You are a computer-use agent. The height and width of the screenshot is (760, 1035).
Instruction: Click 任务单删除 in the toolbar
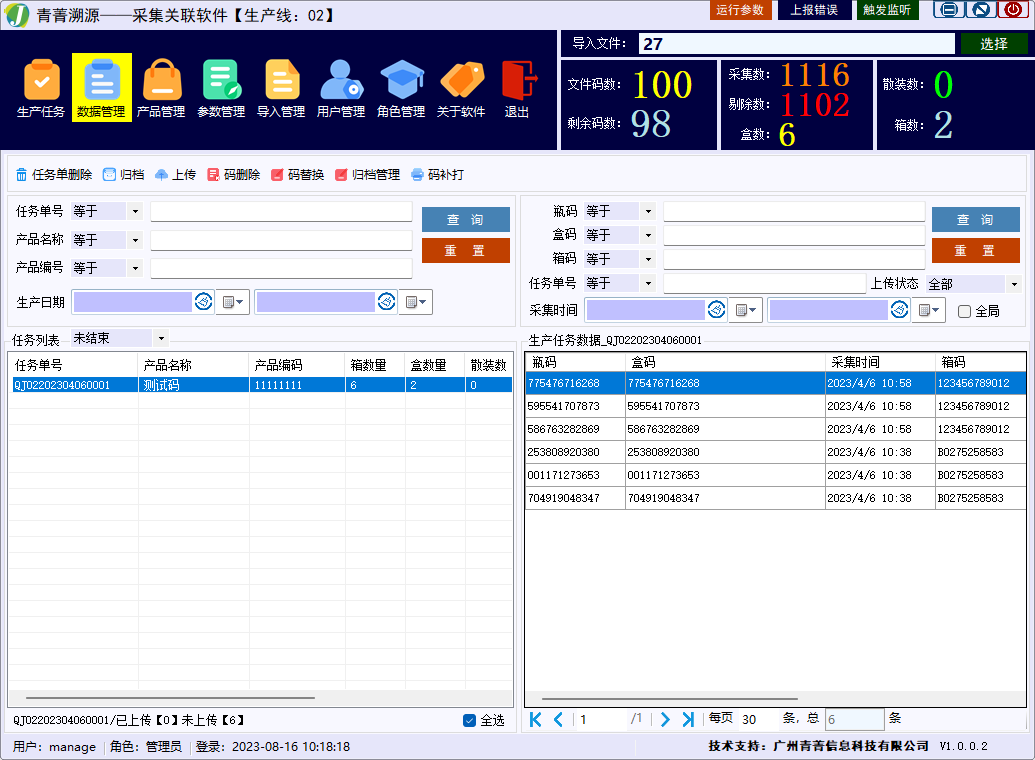click(54, 175)
